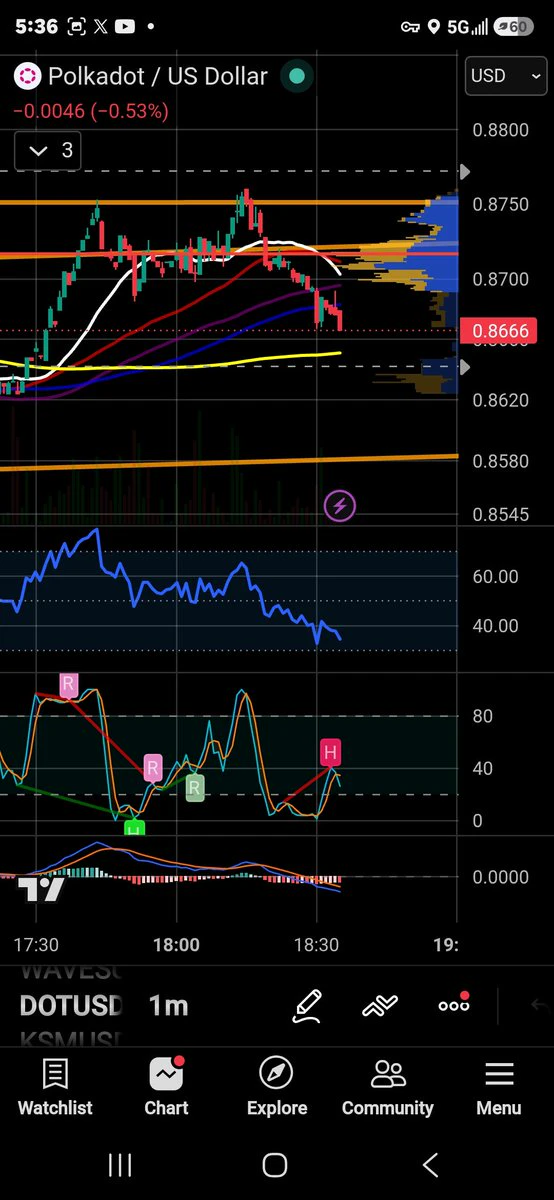This screenshot has width=554, height=1200.
Task: Open the Menu tab
Action: tap(498, 1088)
